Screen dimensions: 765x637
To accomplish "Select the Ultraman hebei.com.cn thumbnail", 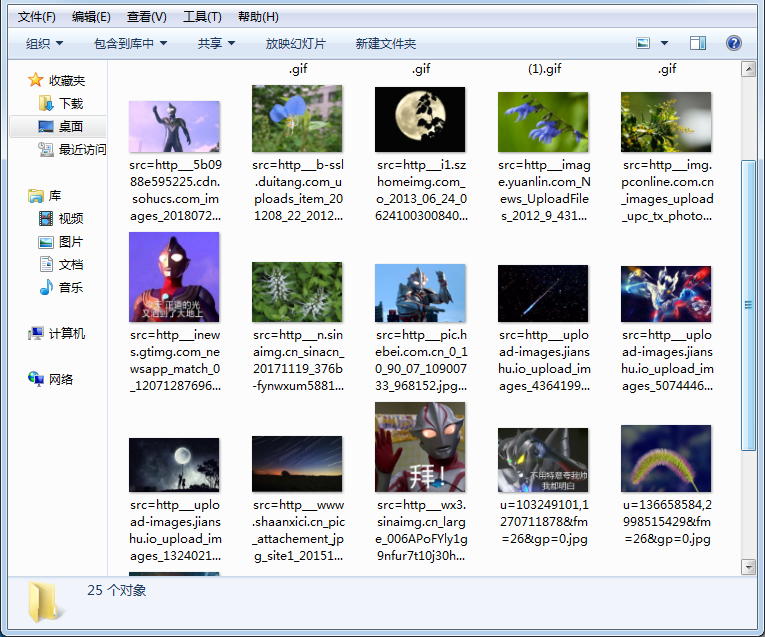I will tap(420, 293).
